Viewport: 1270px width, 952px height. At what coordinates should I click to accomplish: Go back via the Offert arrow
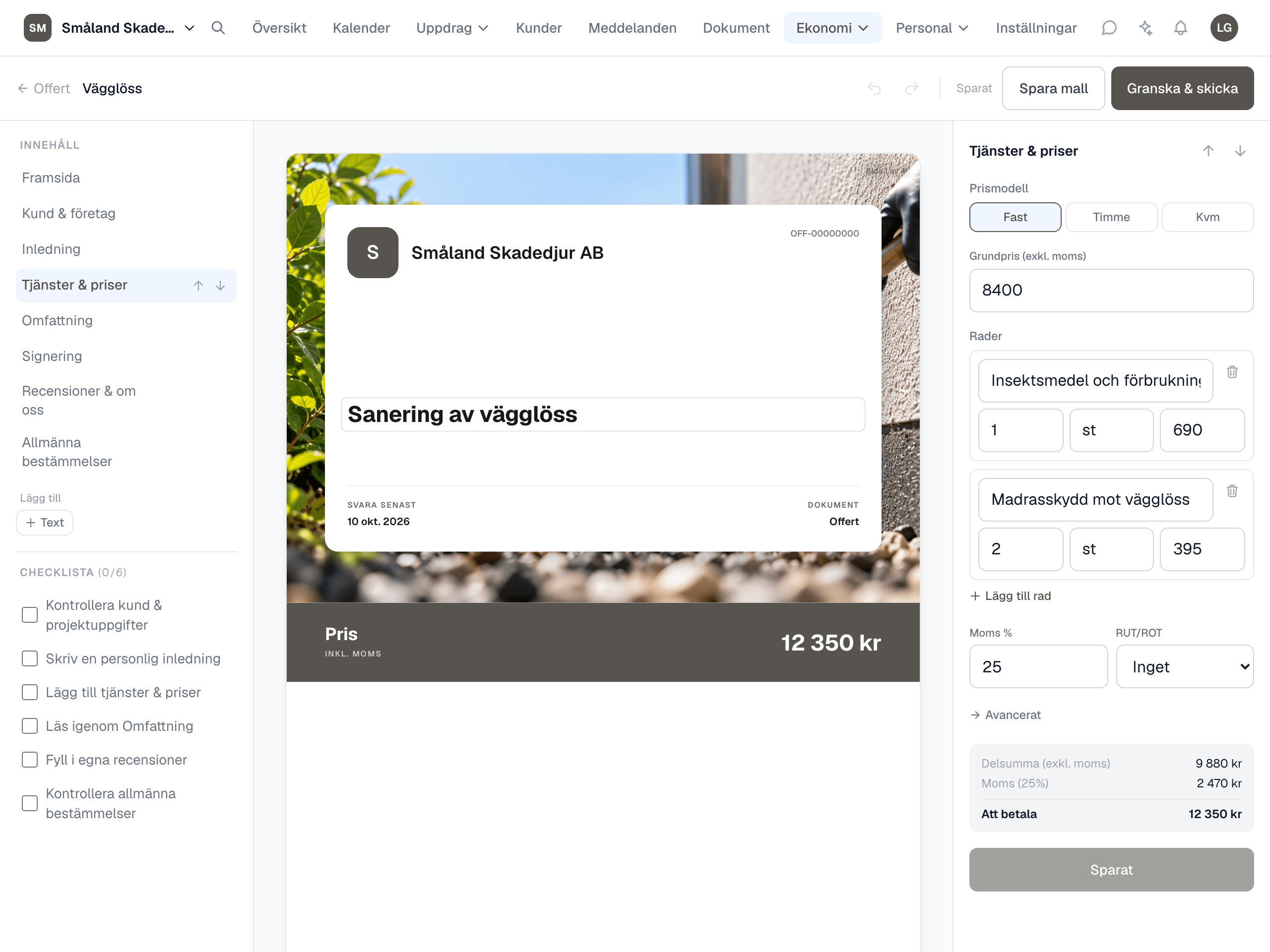pyautogui.click(x=44, y=88)
